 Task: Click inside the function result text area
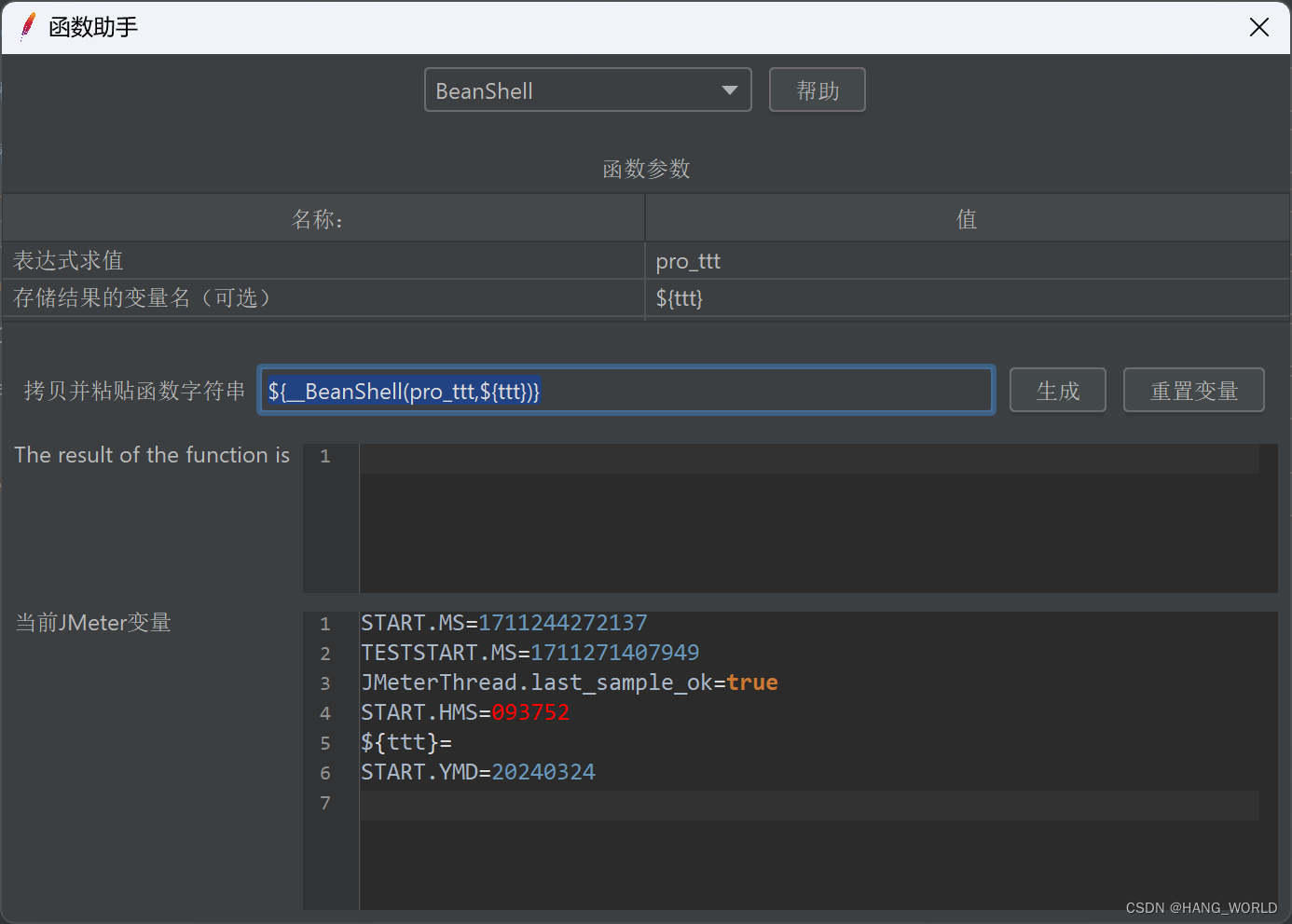(818, 518)
